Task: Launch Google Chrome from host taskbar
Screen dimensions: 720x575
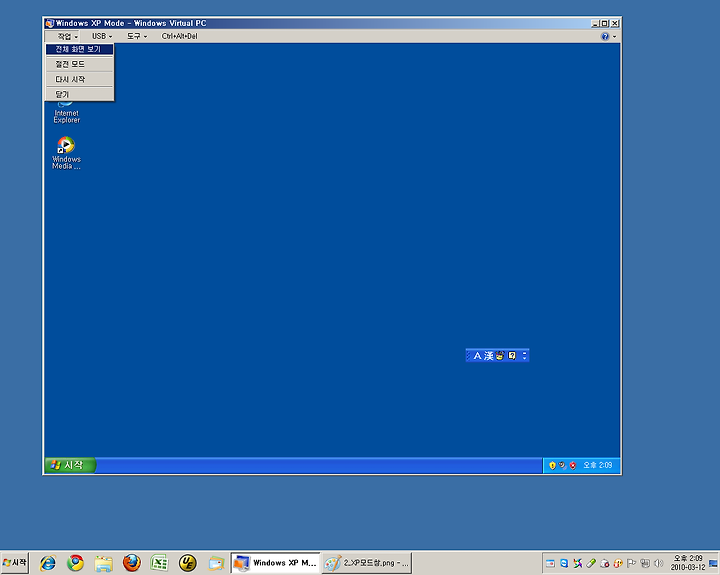Action: [76, 563]
